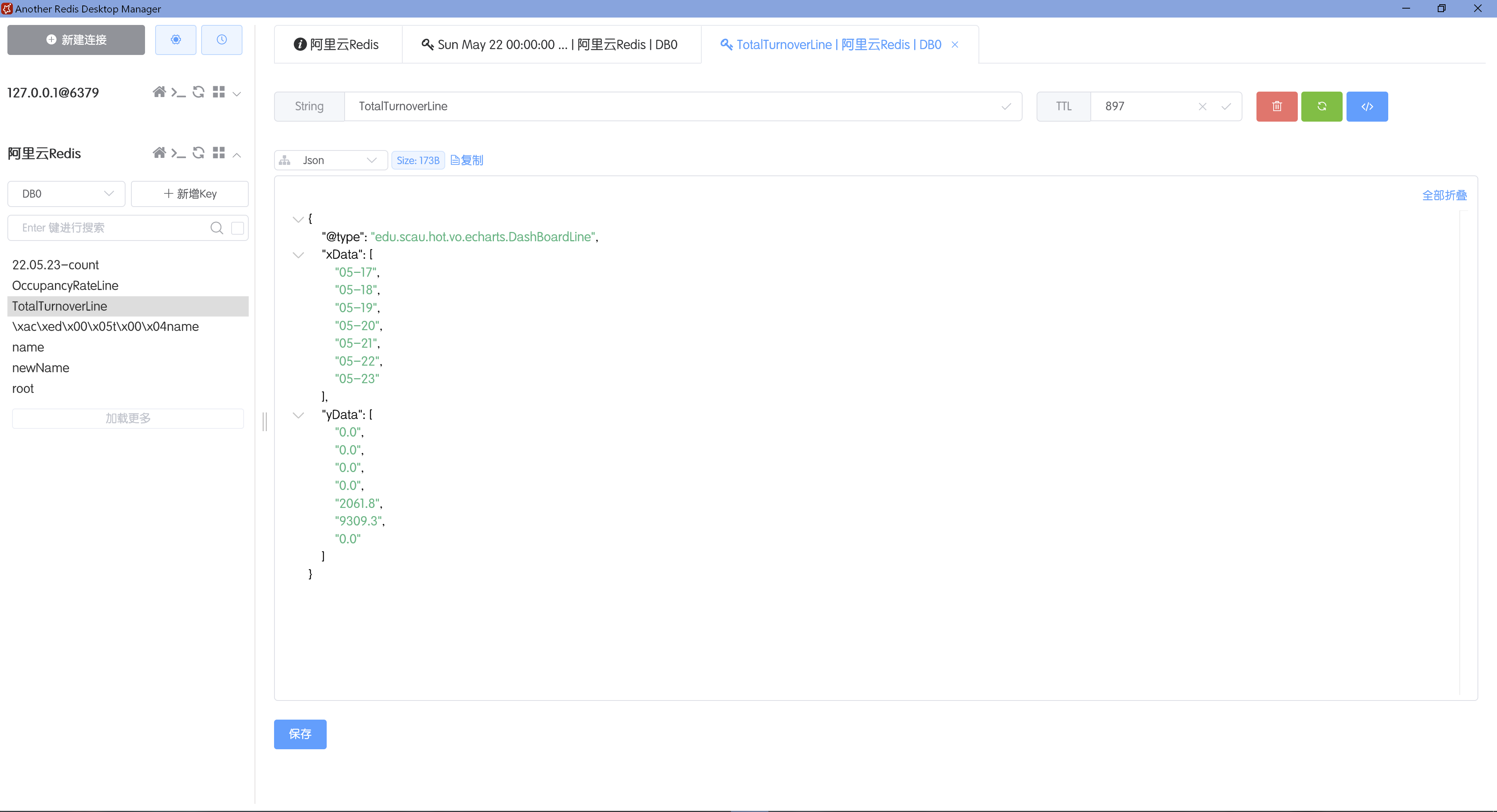Select key root
Screen dimensions: 1497x812
click(128, 389)
